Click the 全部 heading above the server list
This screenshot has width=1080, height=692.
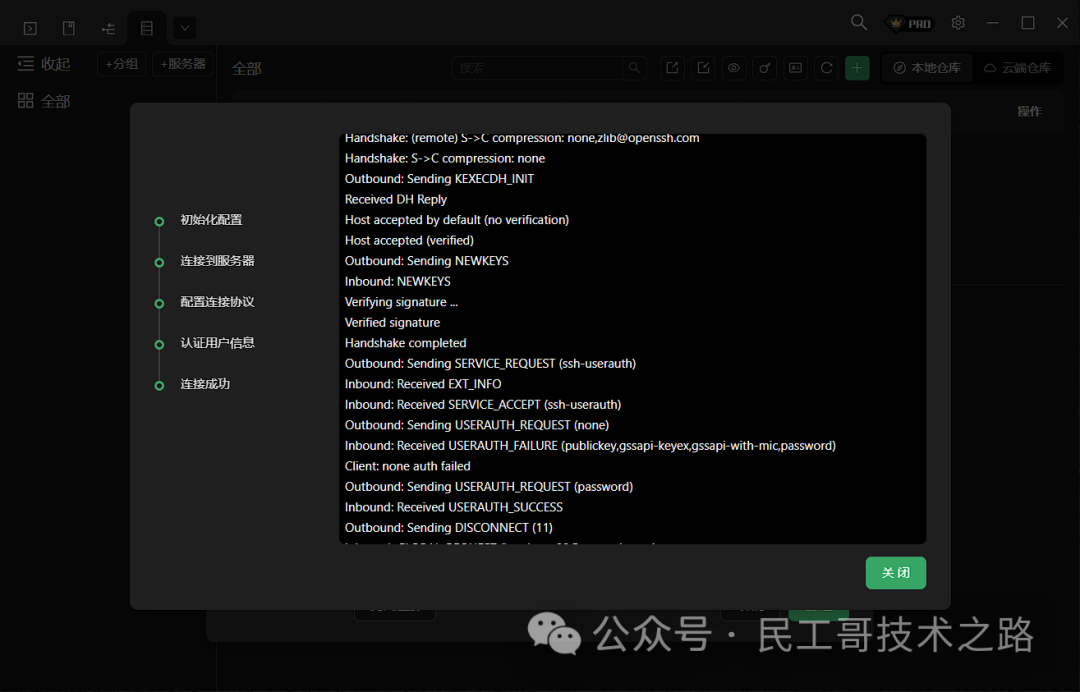coord(247,69)
